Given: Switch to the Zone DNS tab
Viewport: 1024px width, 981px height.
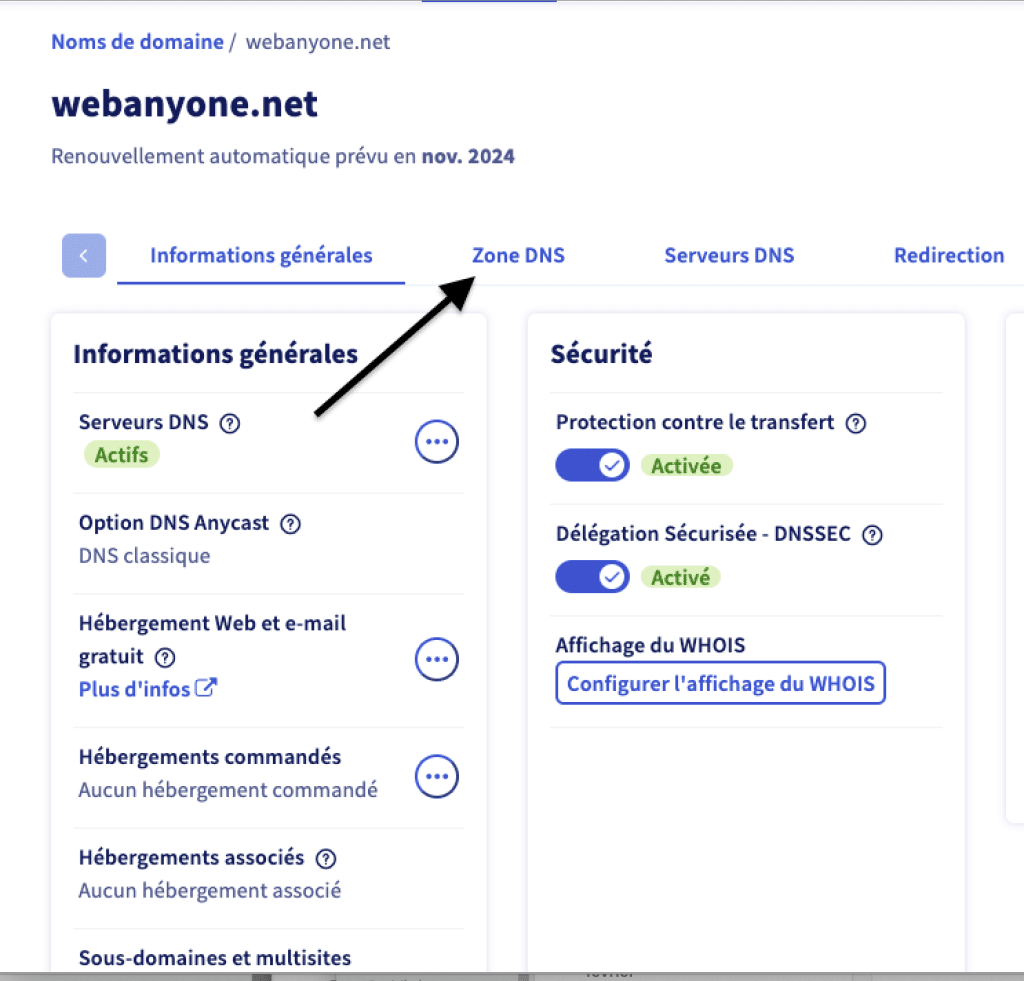Looking at the screenshot, I should (x=518, y=256).
